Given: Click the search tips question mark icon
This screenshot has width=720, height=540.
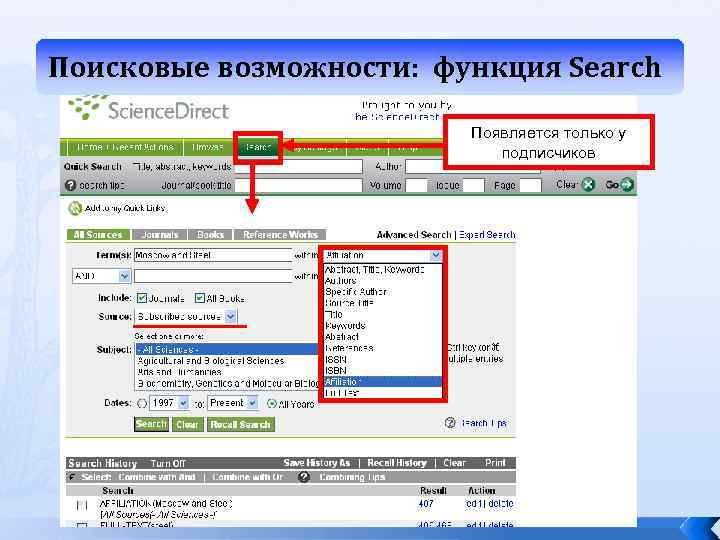Looking at the screenshot, I should (x=70, y=185).
